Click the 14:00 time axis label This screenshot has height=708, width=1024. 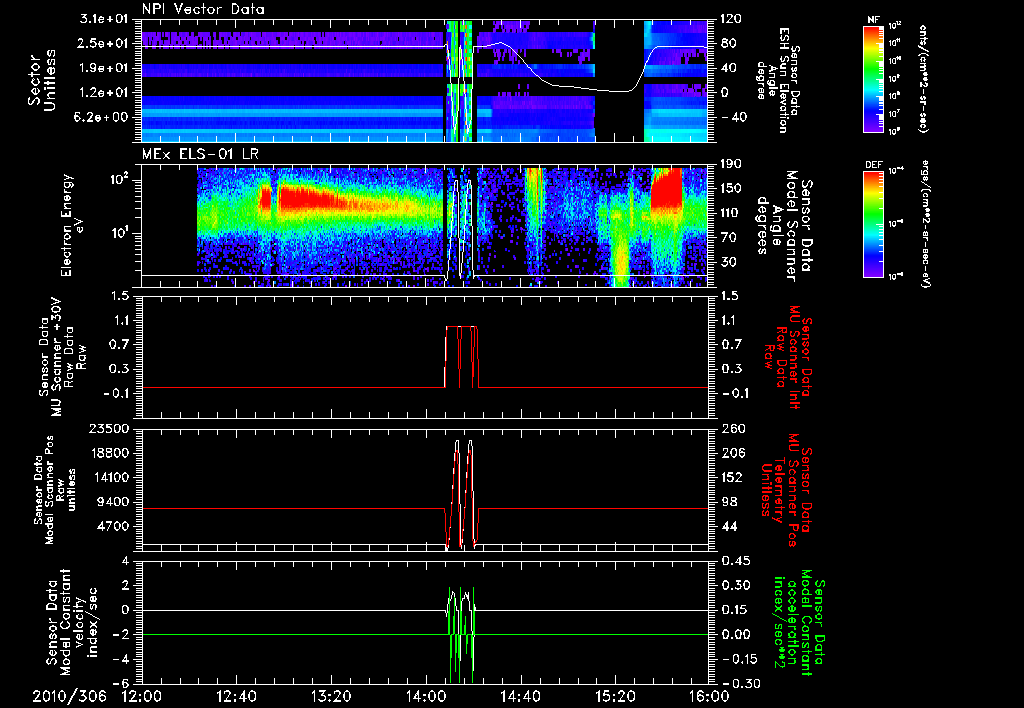[x=425, y=696]
